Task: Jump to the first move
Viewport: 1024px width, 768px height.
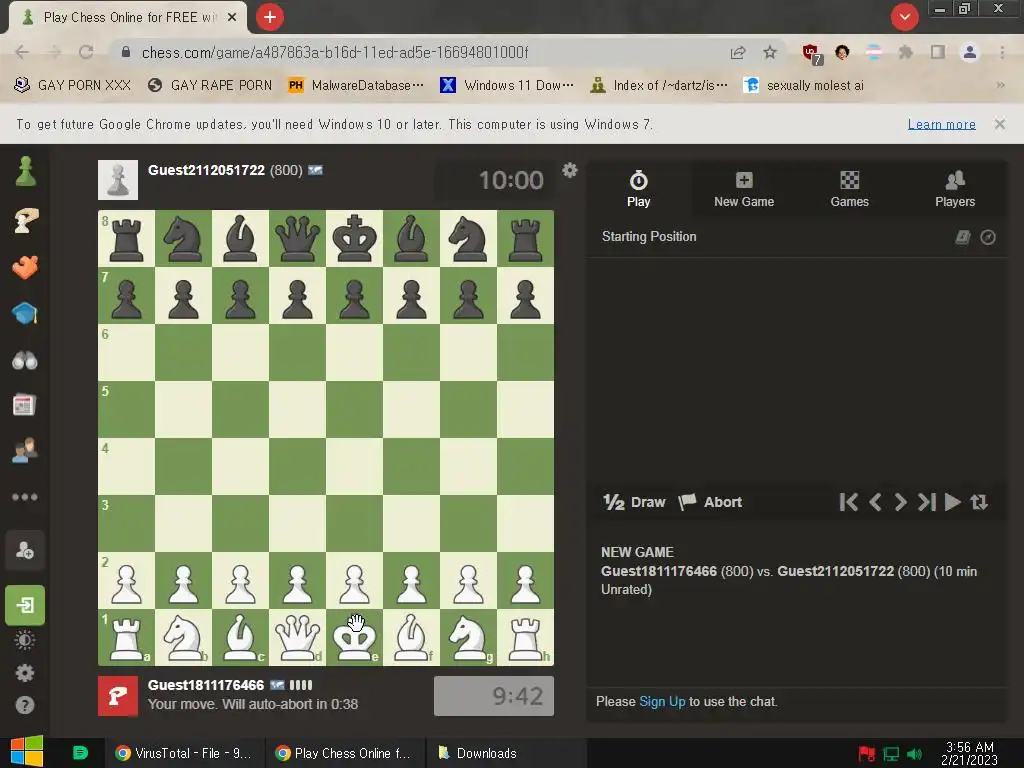Action: pyautogui.click(x=849, y=502)
